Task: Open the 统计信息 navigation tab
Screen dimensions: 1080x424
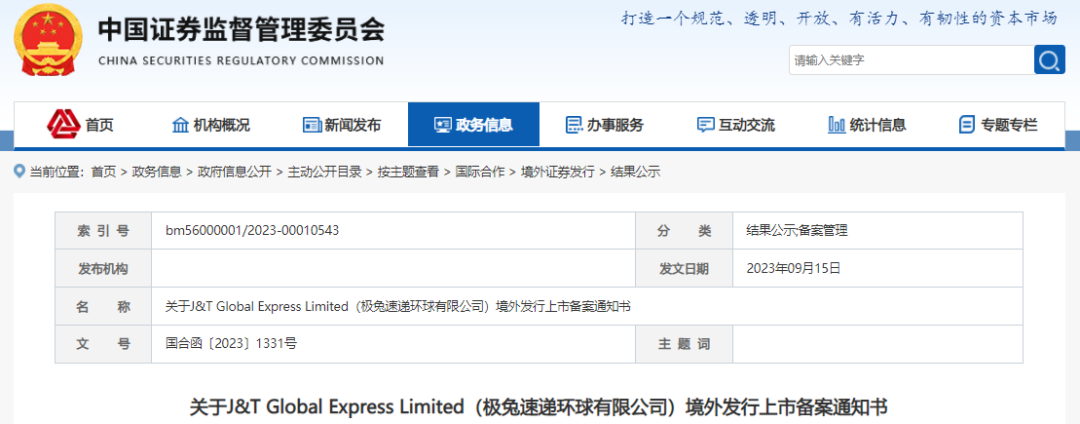Action: click(866, 125)
